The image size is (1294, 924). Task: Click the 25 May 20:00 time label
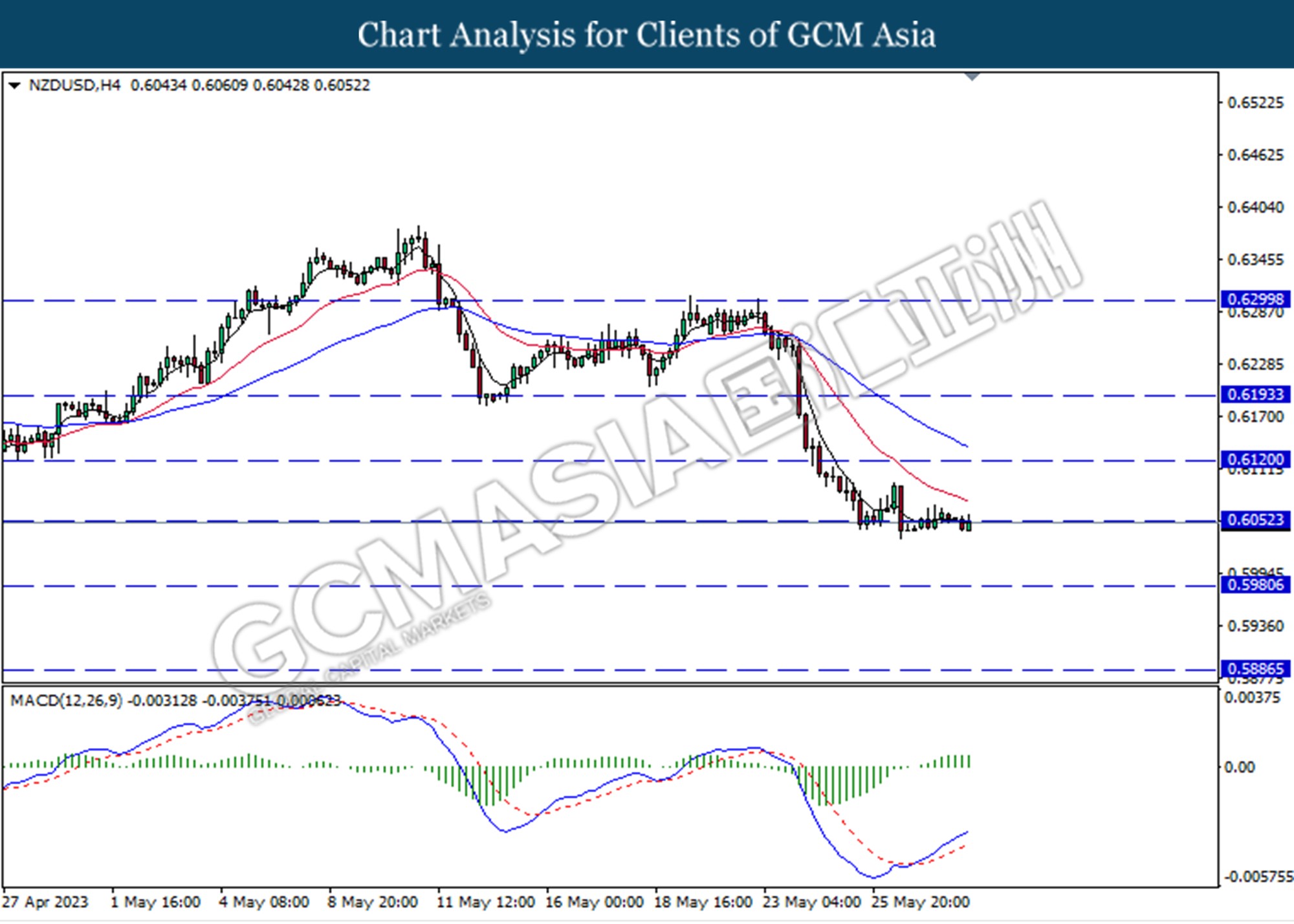[921, 902]
